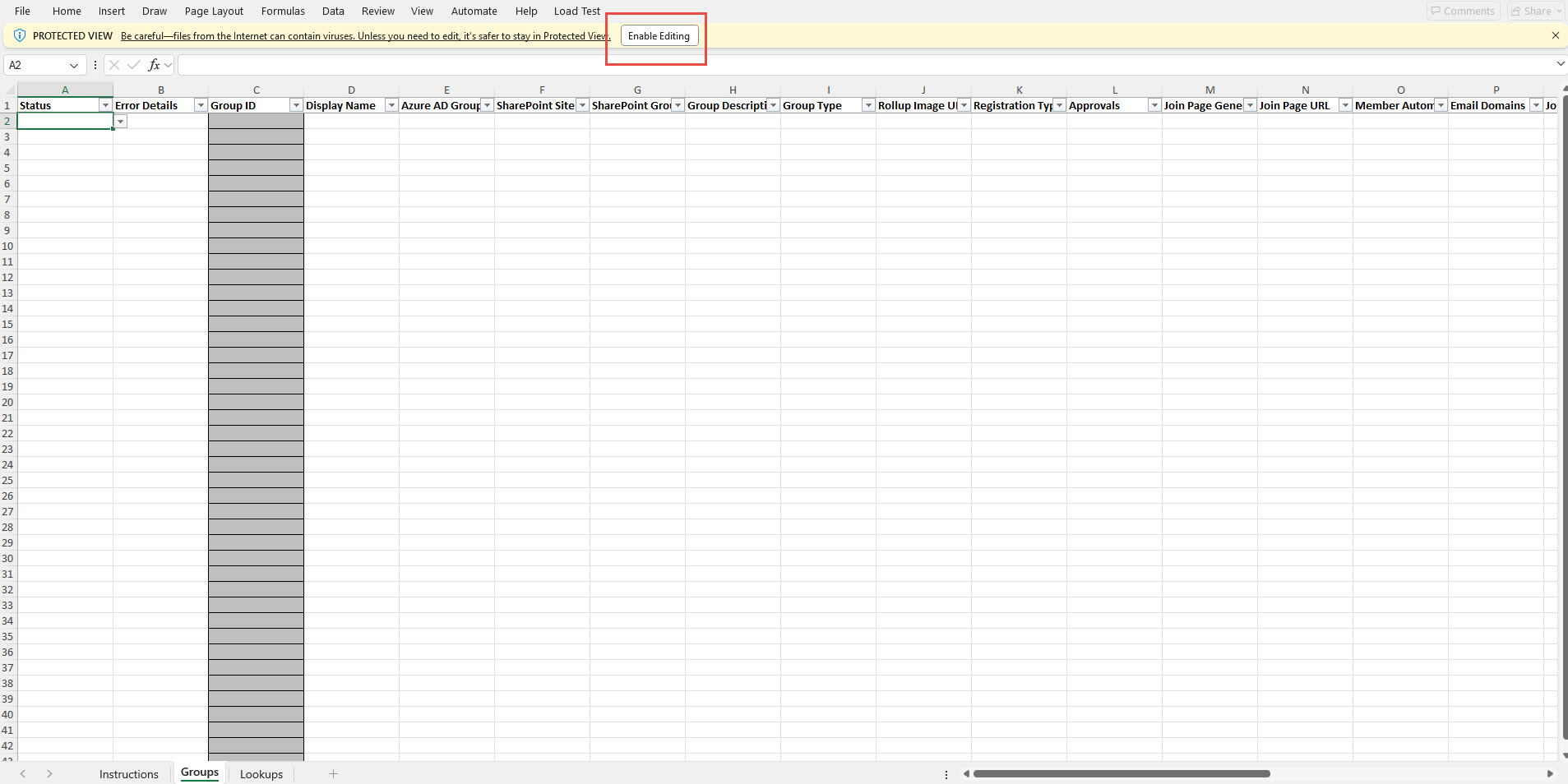The height and width of the screenshot is (784, 1568).
Task: Open the Help ribbon tab
Action: click(x=526, y=11)
